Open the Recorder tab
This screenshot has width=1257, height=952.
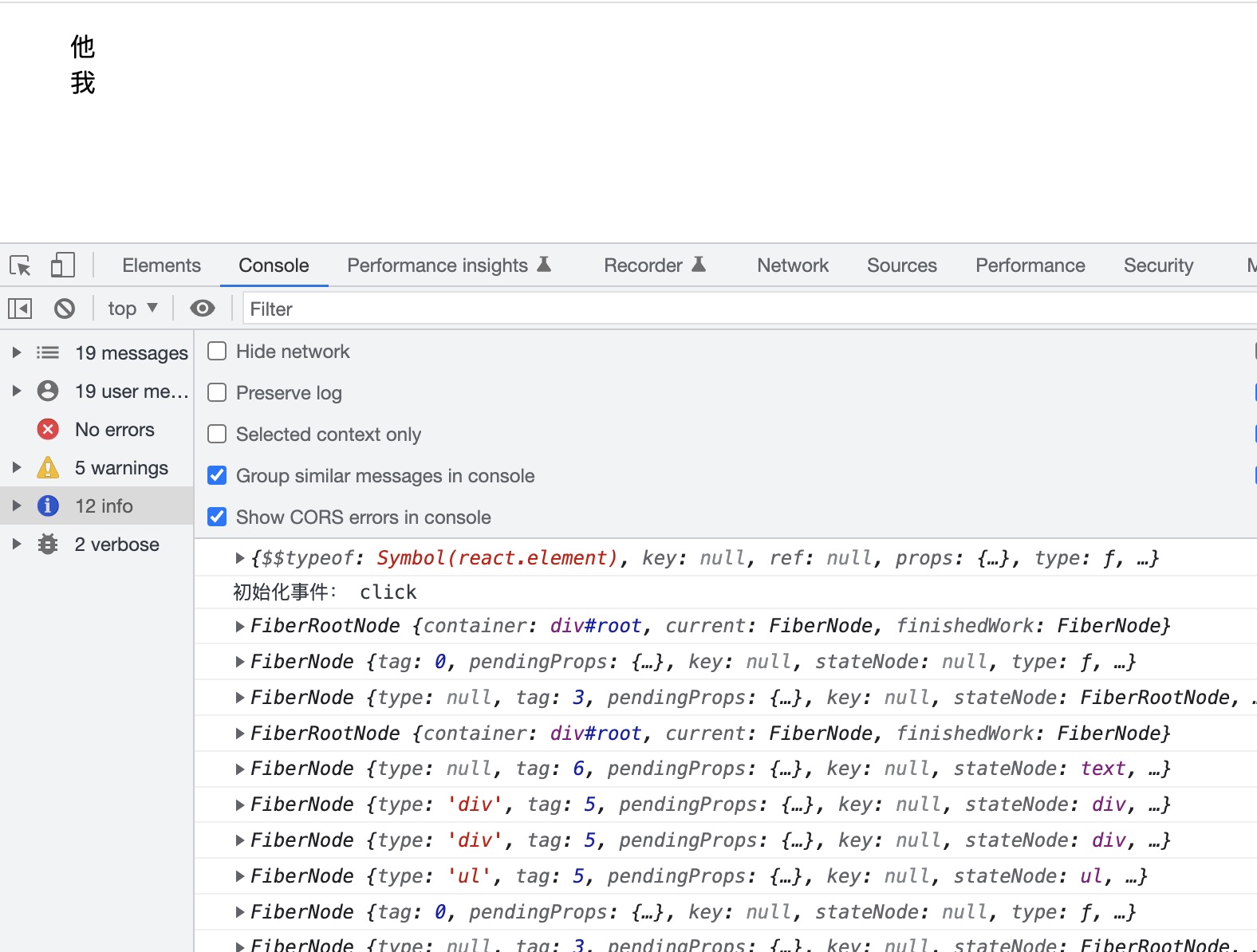pyautogui.click(x=655, y=266)
